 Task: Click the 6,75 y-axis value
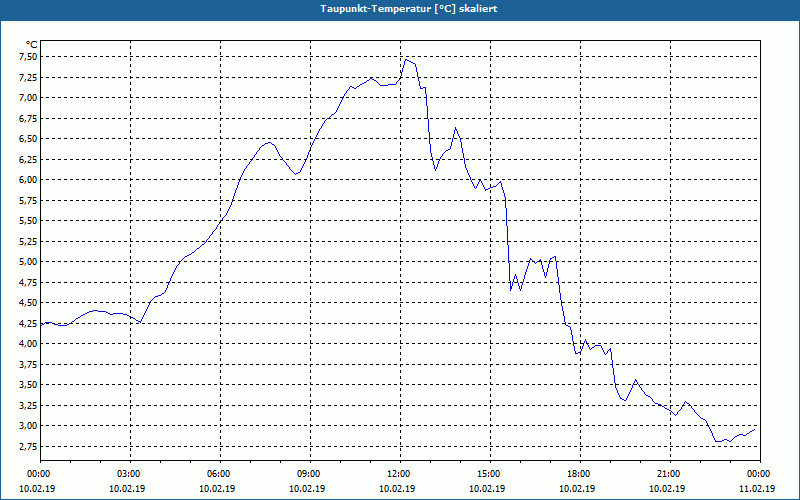click(28, 118)
